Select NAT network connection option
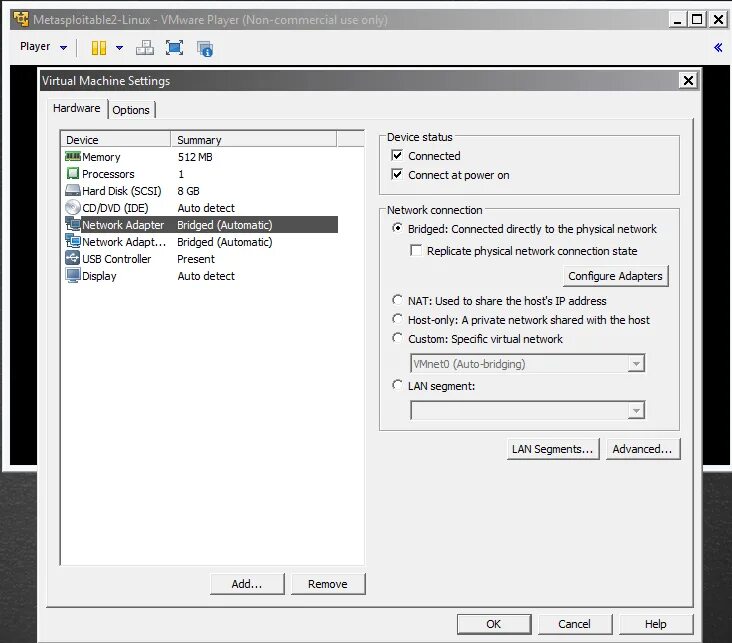This screenshot has width=732, height=643. pos(397,300)
